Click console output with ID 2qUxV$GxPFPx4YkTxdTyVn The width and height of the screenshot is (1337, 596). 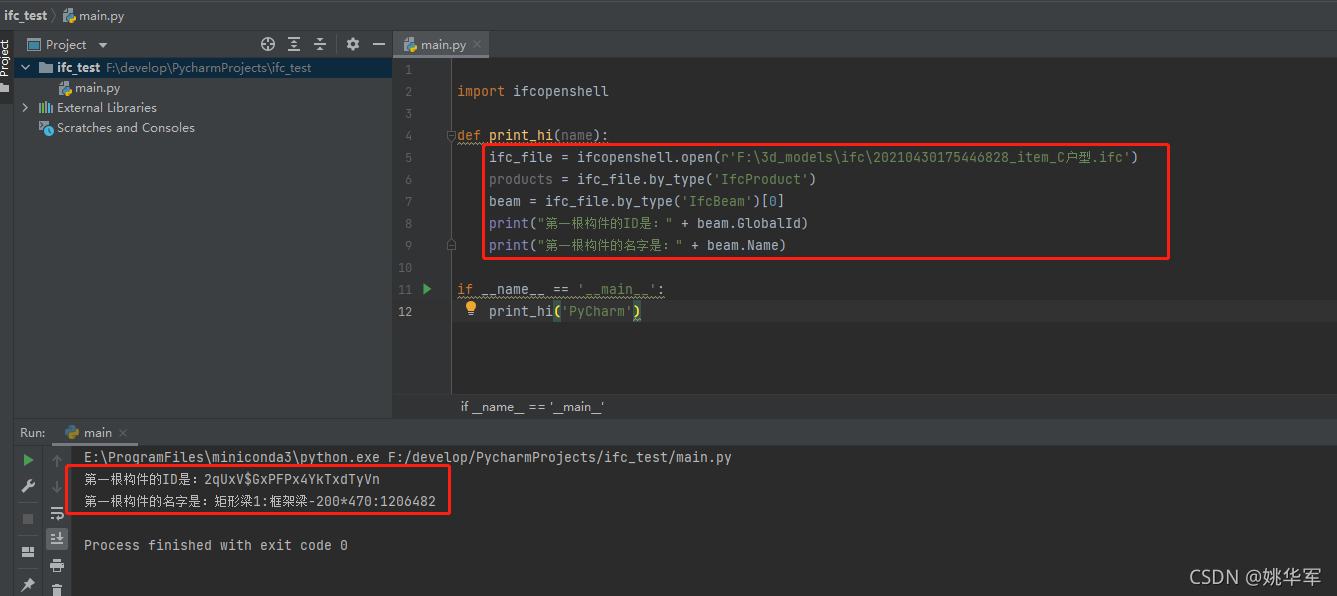232,480
